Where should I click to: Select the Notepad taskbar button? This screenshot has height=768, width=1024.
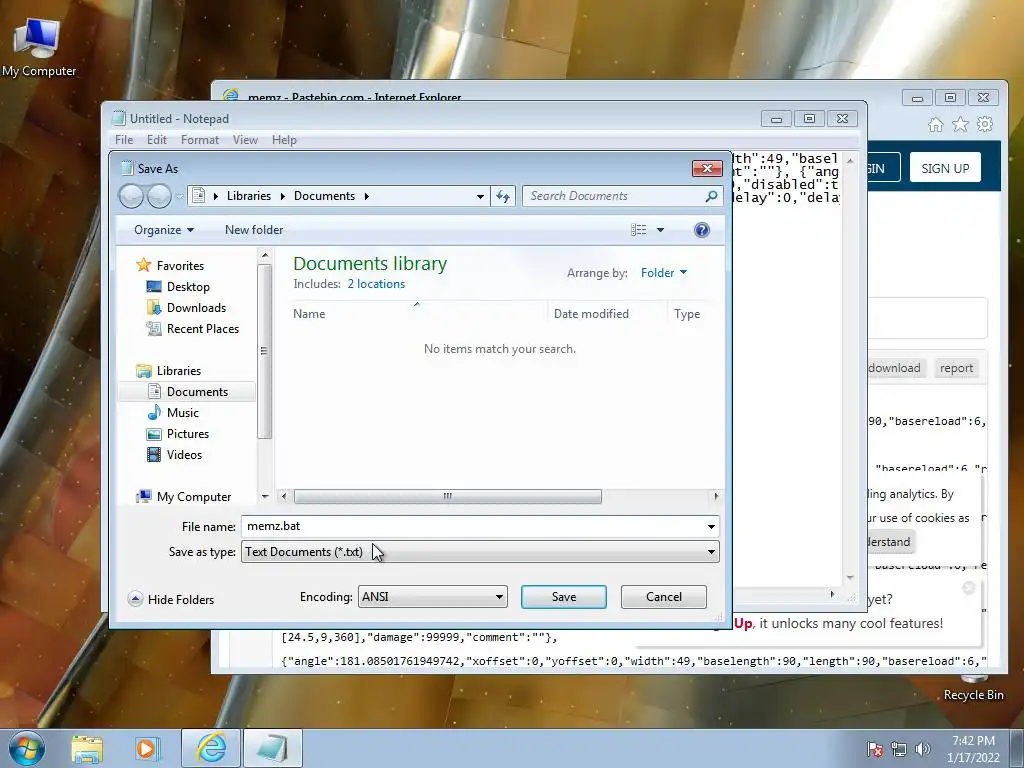coord(273,748)
